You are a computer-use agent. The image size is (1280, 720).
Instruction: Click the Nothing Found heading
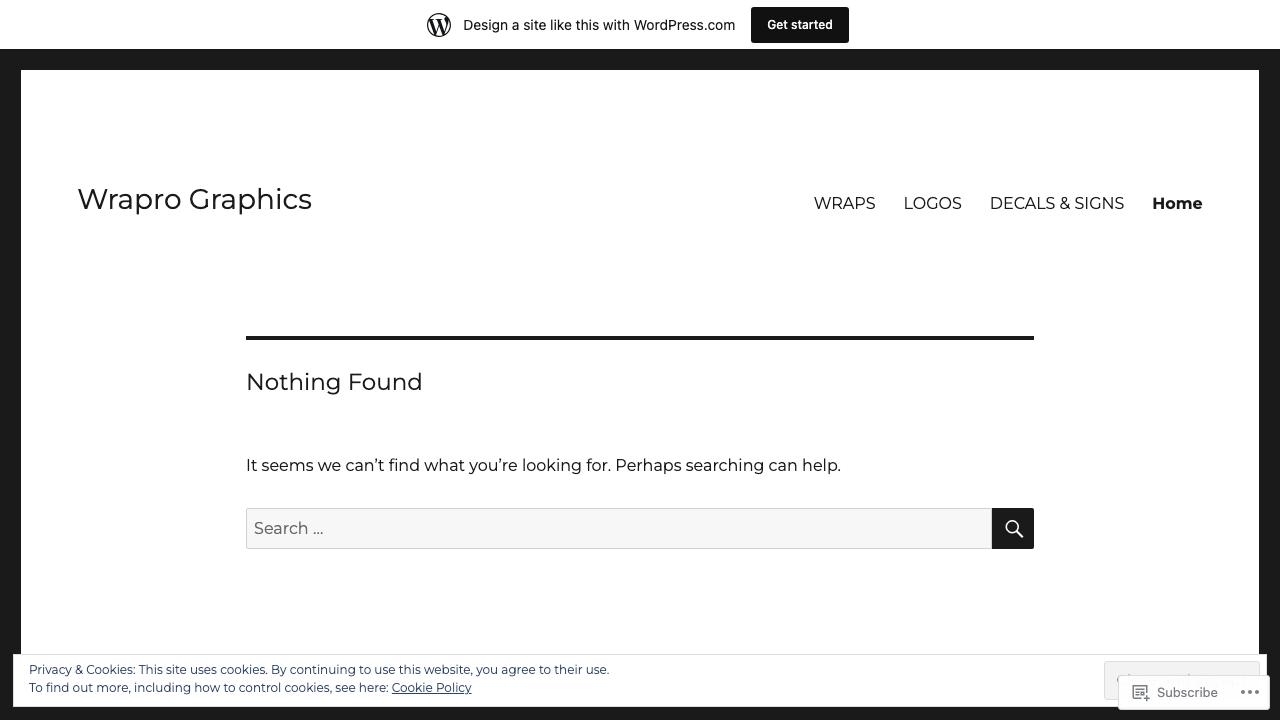[334, 382]
